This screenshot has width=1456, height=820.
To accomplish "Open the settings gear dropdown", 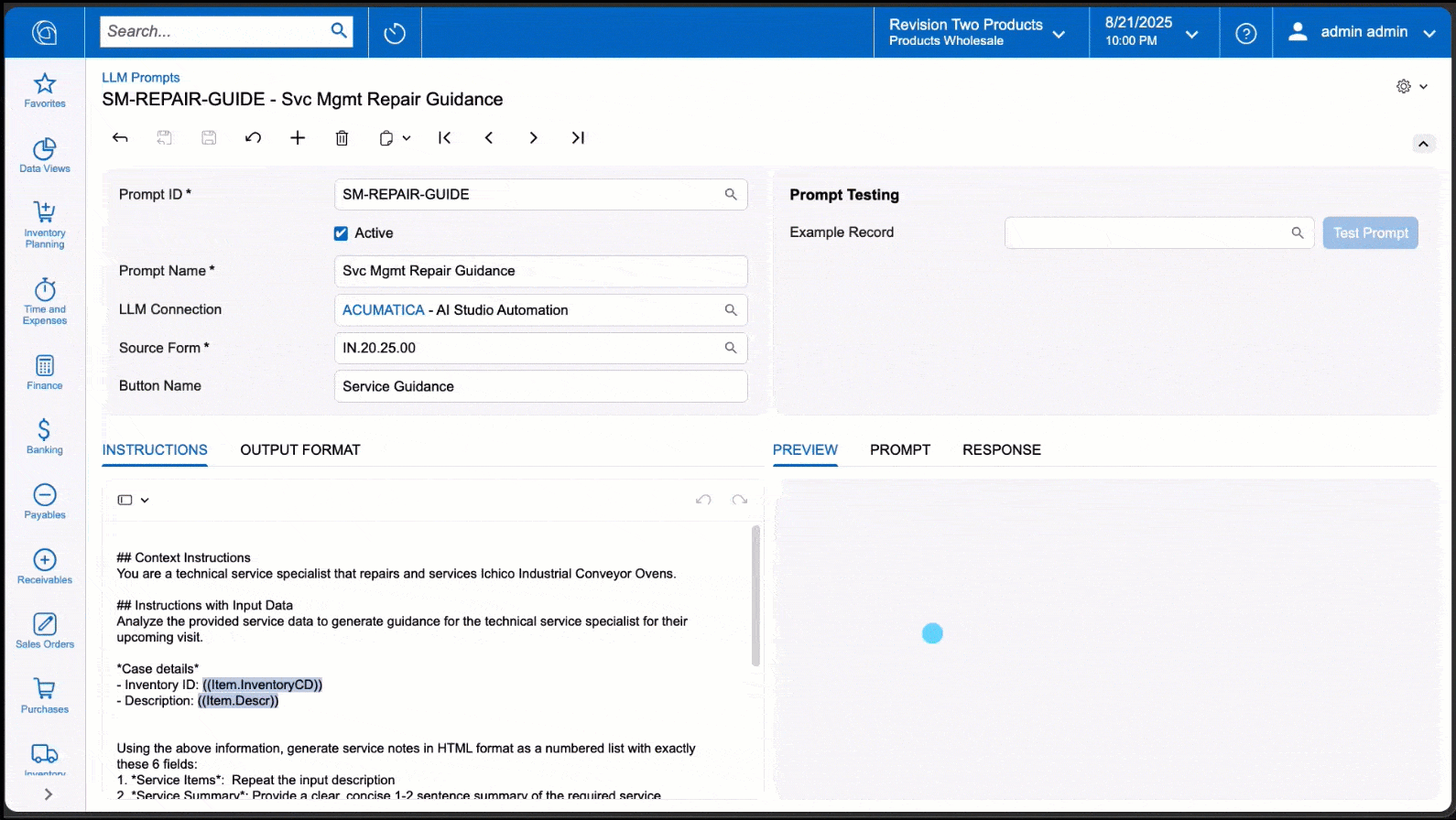I will [x=1411, y=86].
